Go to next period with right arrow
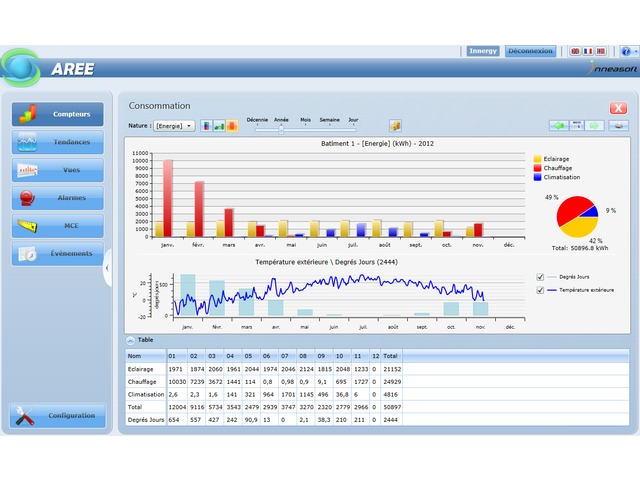The width and height of the screenshot is (640, 480). click(x=595, y=126)
